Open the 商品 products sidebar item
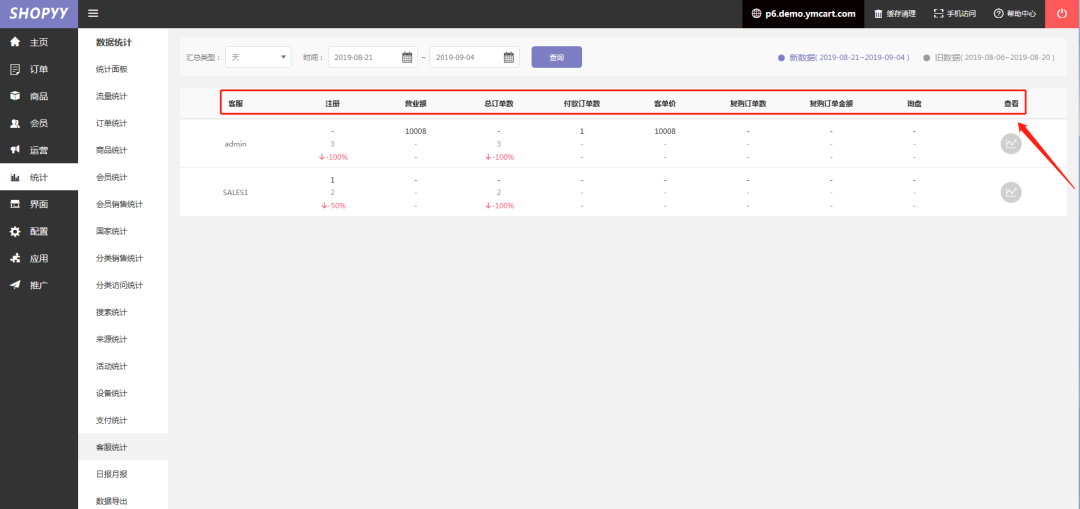The image size is (1080, 509). click(x=39, y=96)
